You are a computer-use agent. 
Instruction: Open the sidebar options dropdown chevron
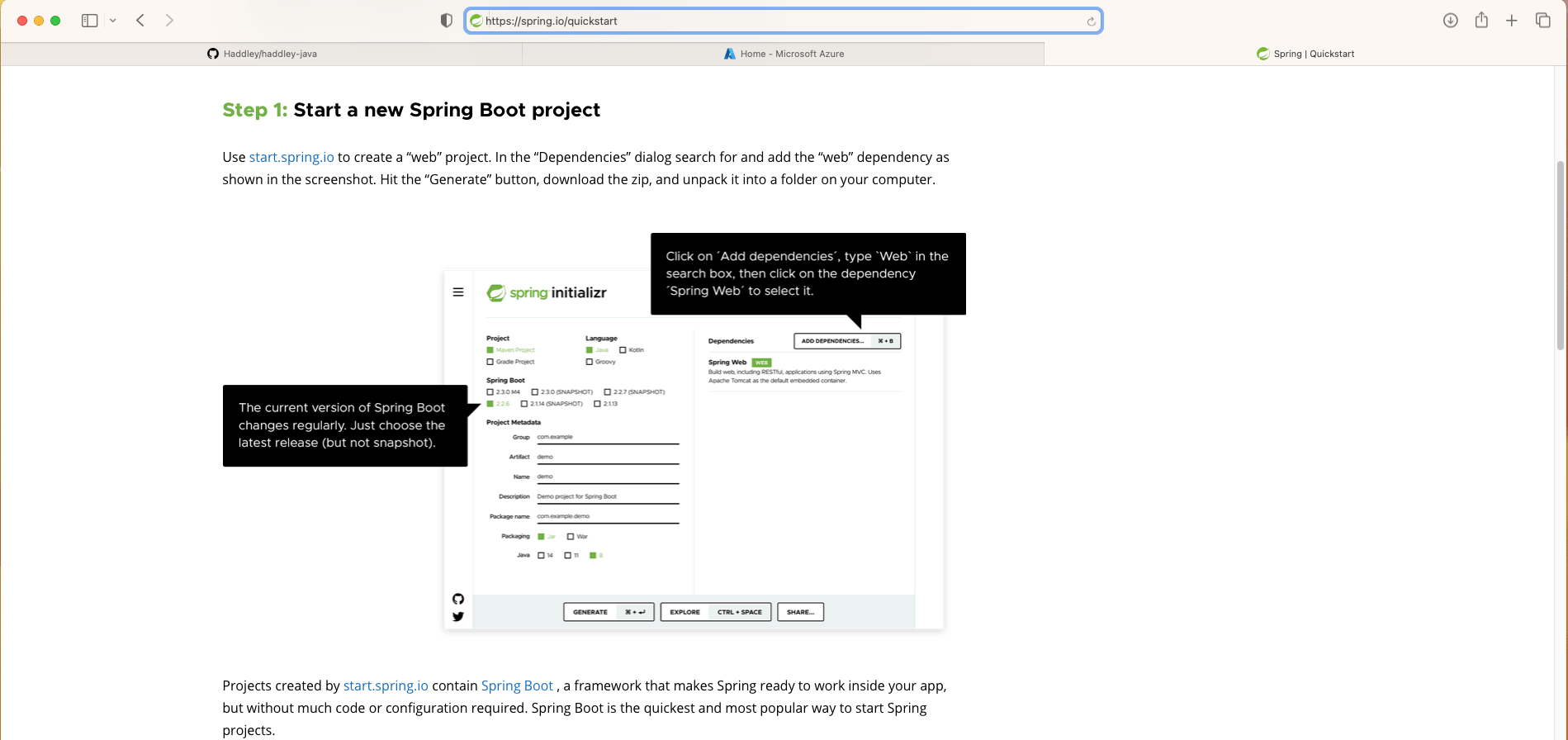tap(113, 21)
